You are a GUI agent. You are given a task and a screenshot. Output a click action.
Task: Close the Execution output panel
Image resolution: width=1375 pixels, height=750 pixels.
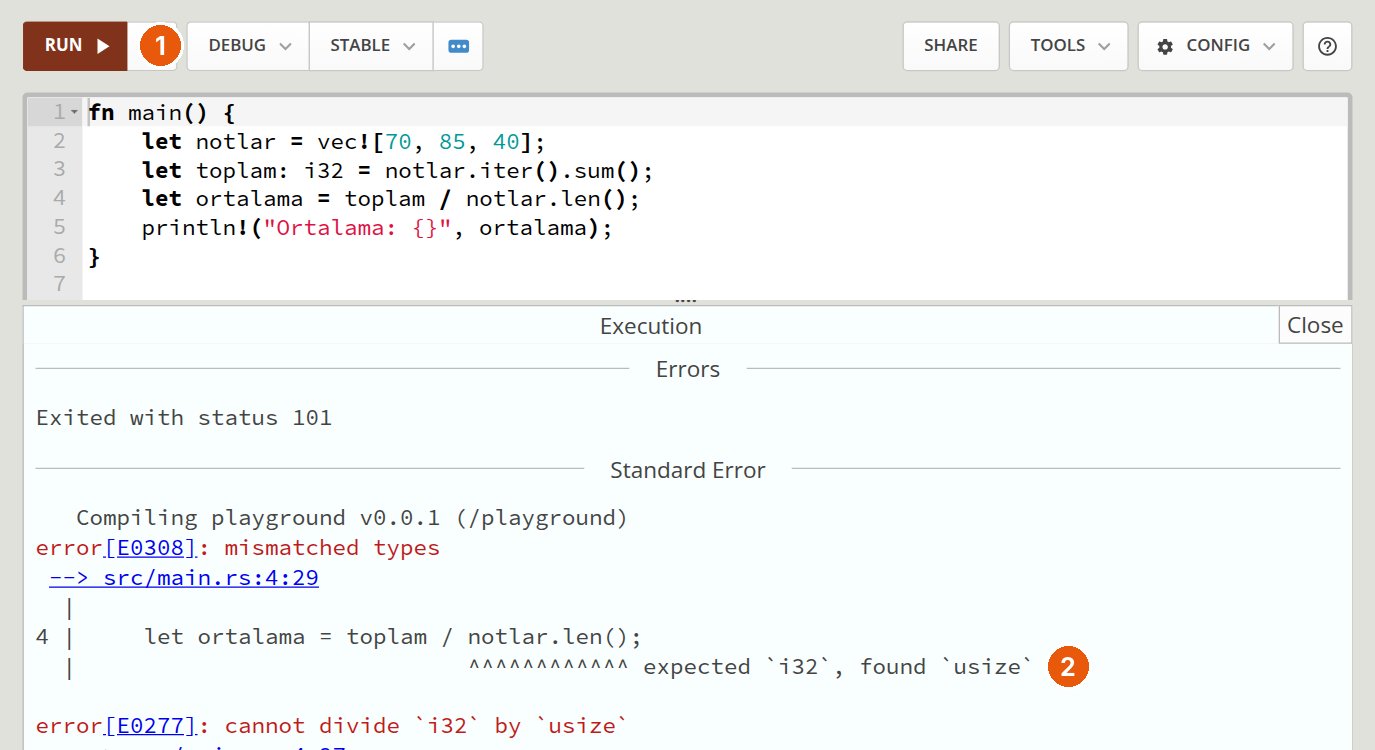(x=1315, y=325)
